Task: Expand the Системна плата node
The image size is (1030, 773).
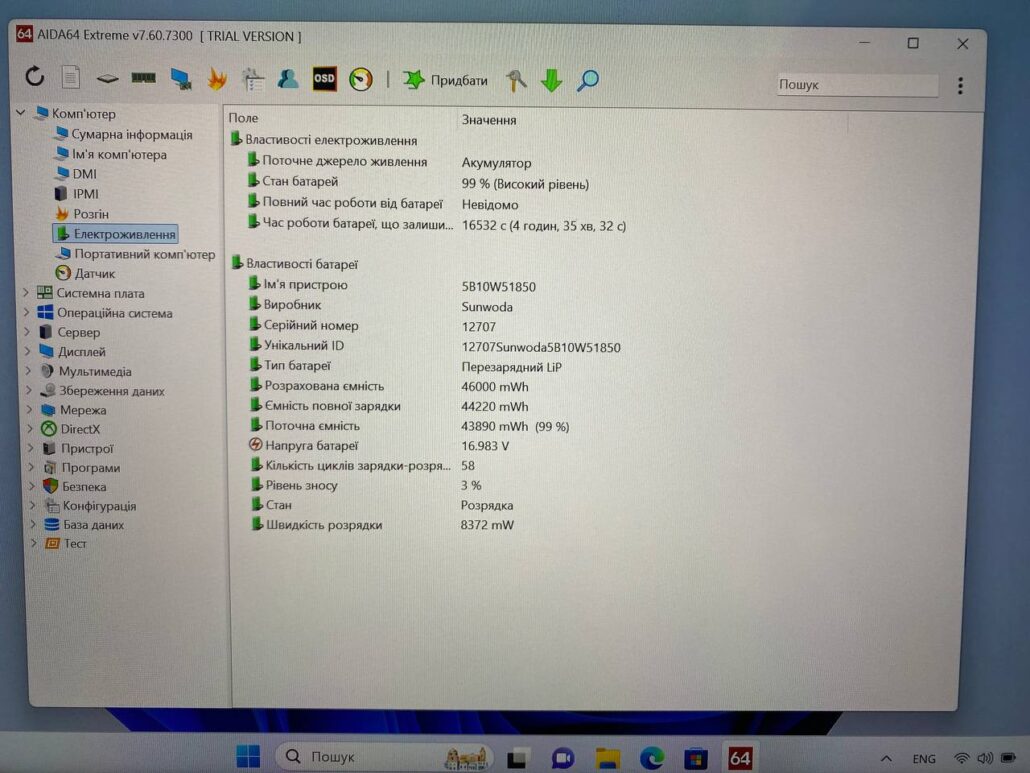Action: (x=26, y=293)
